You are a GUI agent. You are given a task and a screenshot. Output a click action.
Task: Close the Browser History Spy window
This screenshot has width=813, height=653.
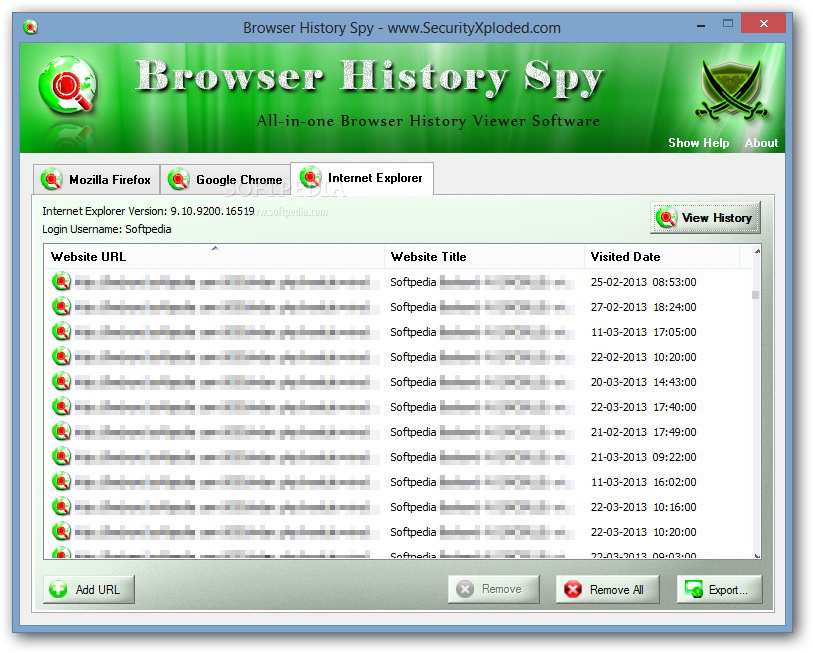[x=763, y=23]
